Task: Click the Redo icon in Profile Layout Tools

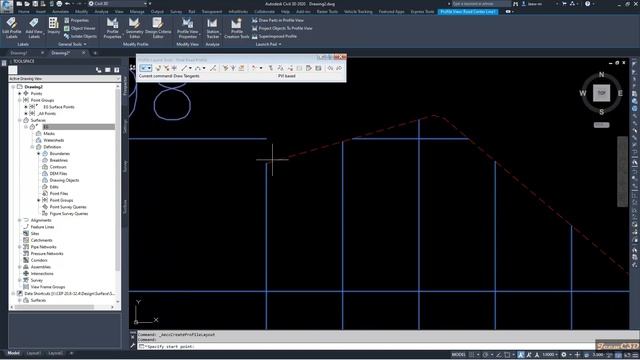Action: [x=339, y=68]
